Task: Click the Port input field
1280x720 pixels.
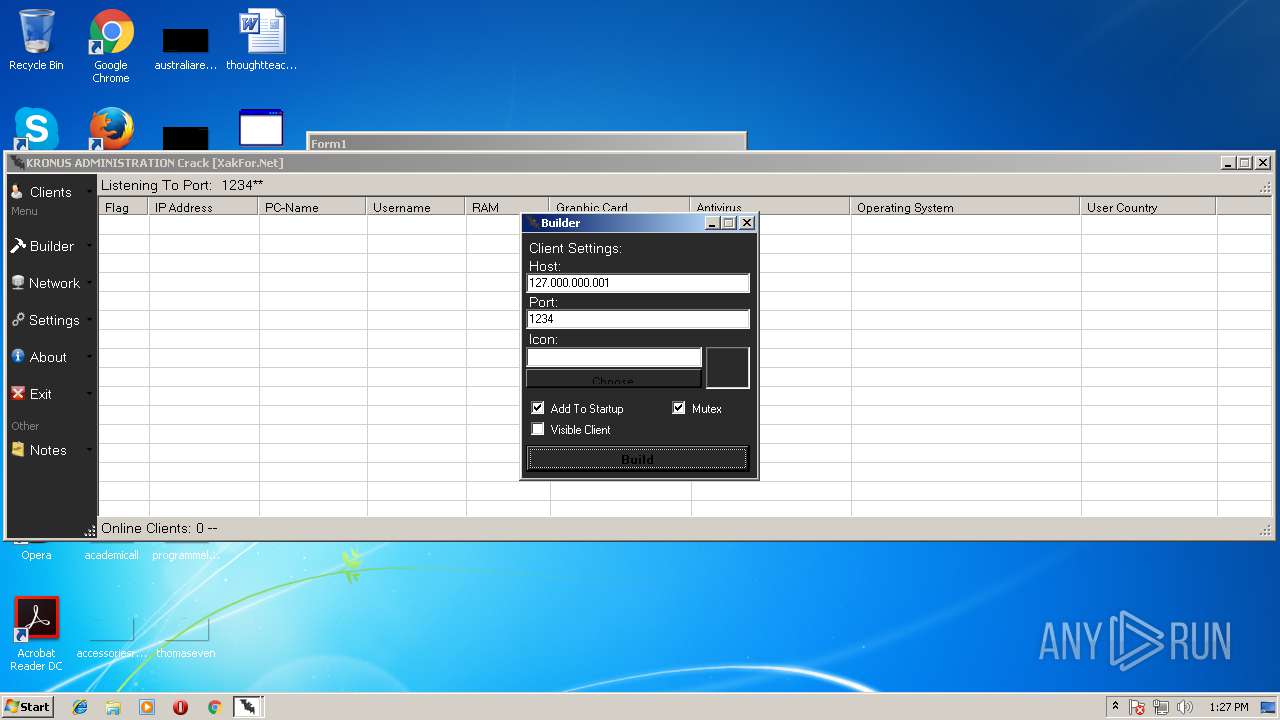Action: [638, 319]
